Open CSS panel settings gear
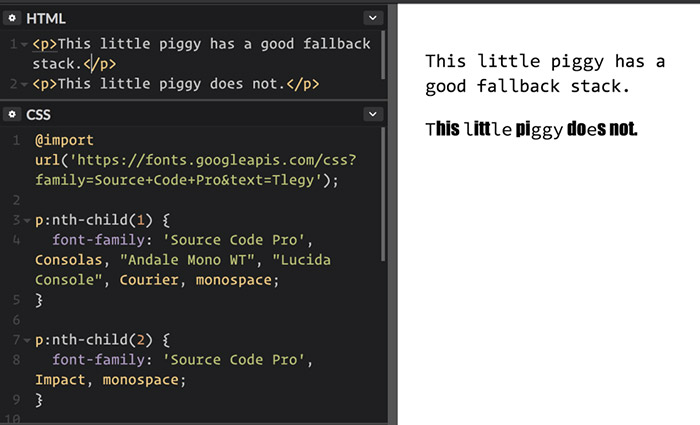Viewport: 700px width, 425px height. pos(13,115)
